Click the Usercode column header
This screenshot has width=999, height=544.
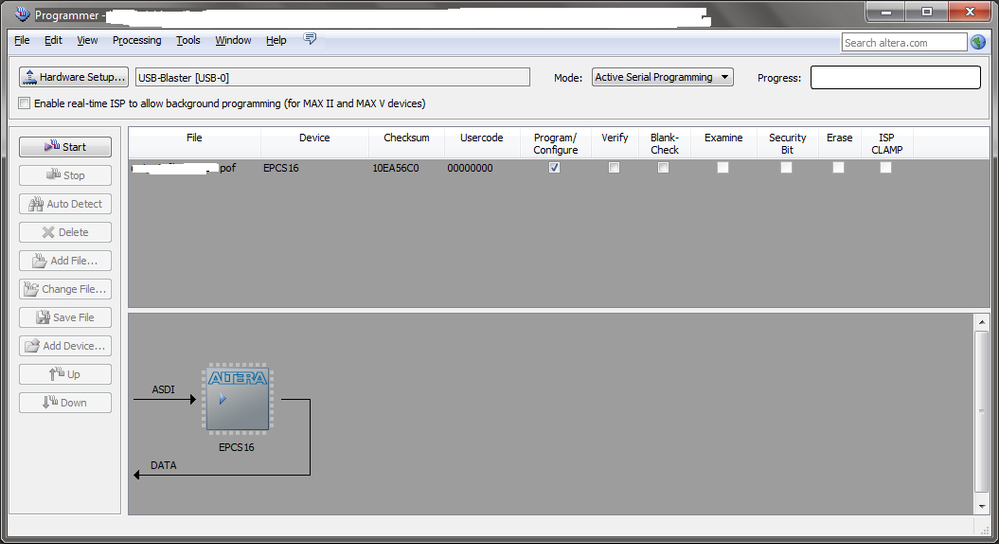coord(482,143)
